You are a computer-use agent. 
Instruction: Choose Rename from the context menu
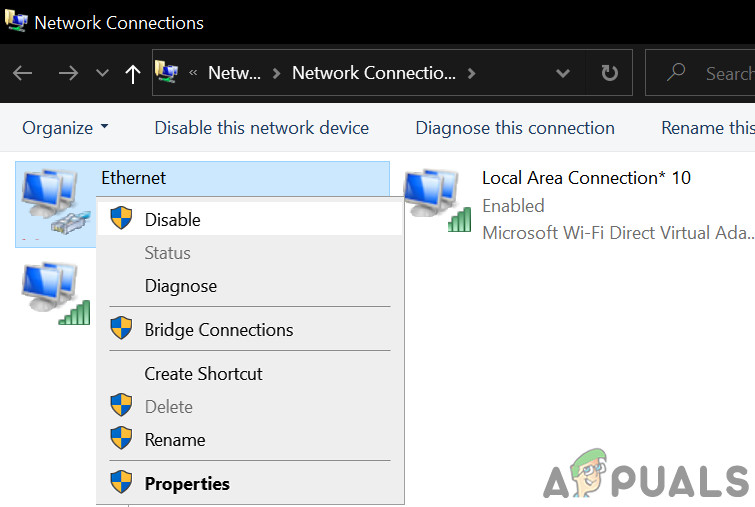174,440
